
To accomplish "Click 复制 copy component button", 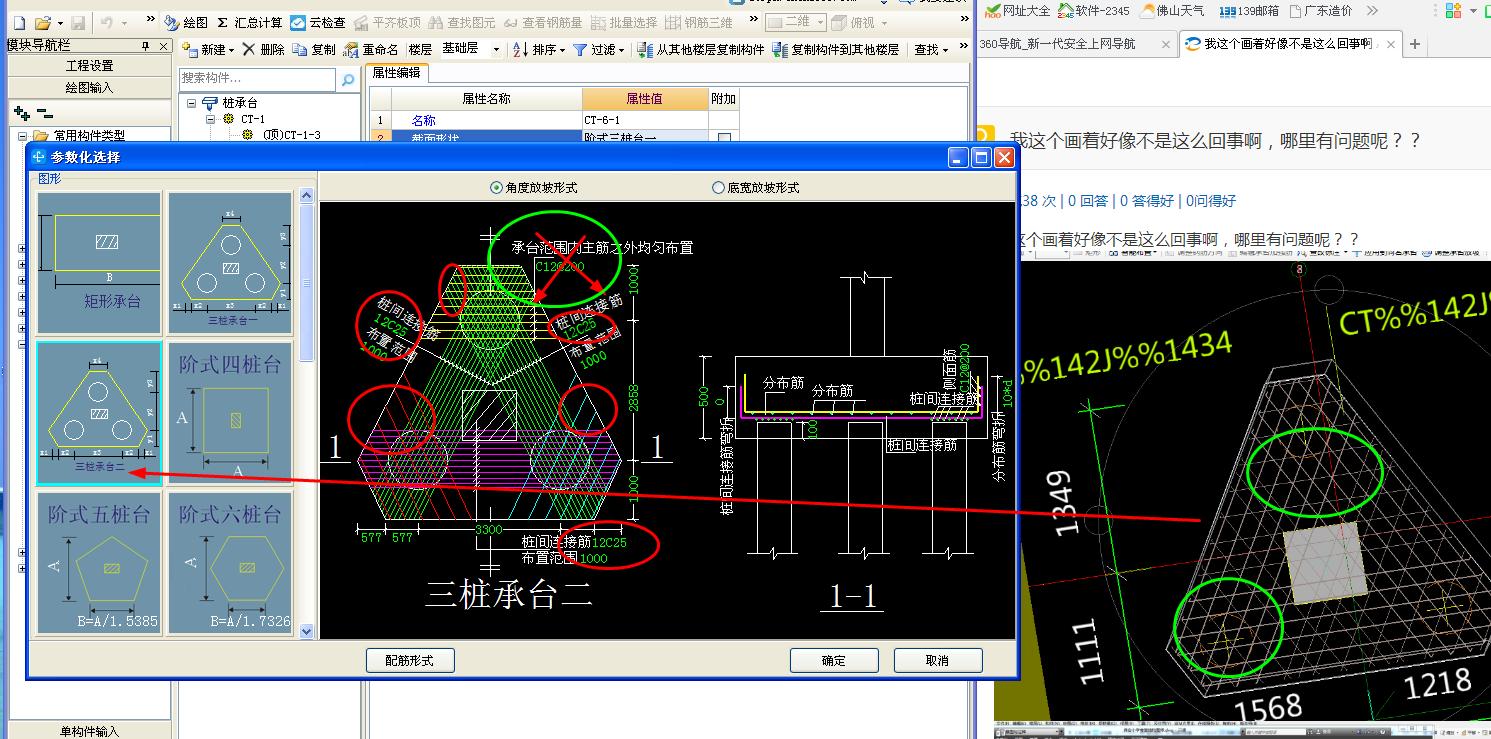I will point(314,49).
